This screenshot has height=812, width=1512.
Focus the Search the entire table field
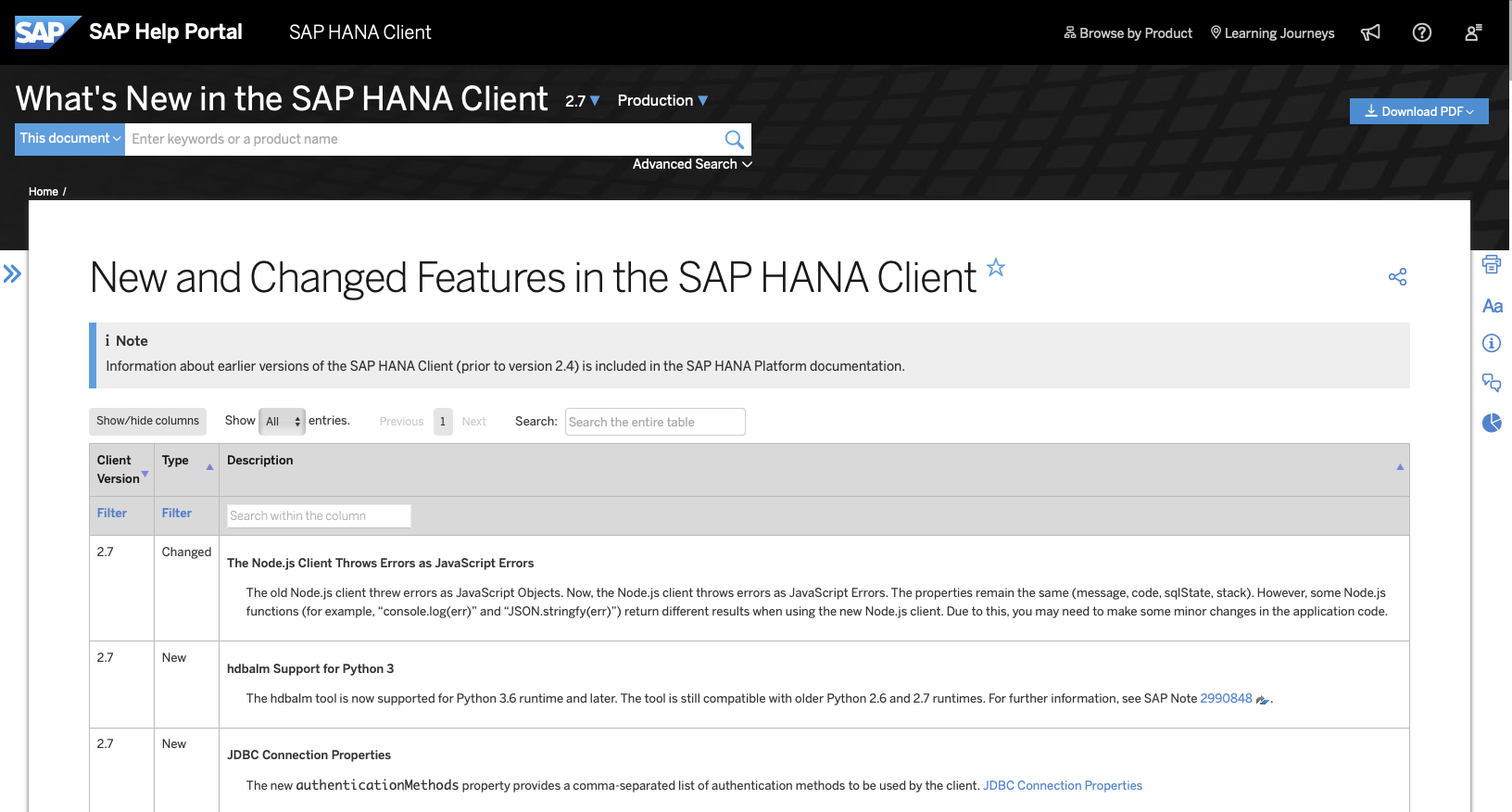click(655, 422)
